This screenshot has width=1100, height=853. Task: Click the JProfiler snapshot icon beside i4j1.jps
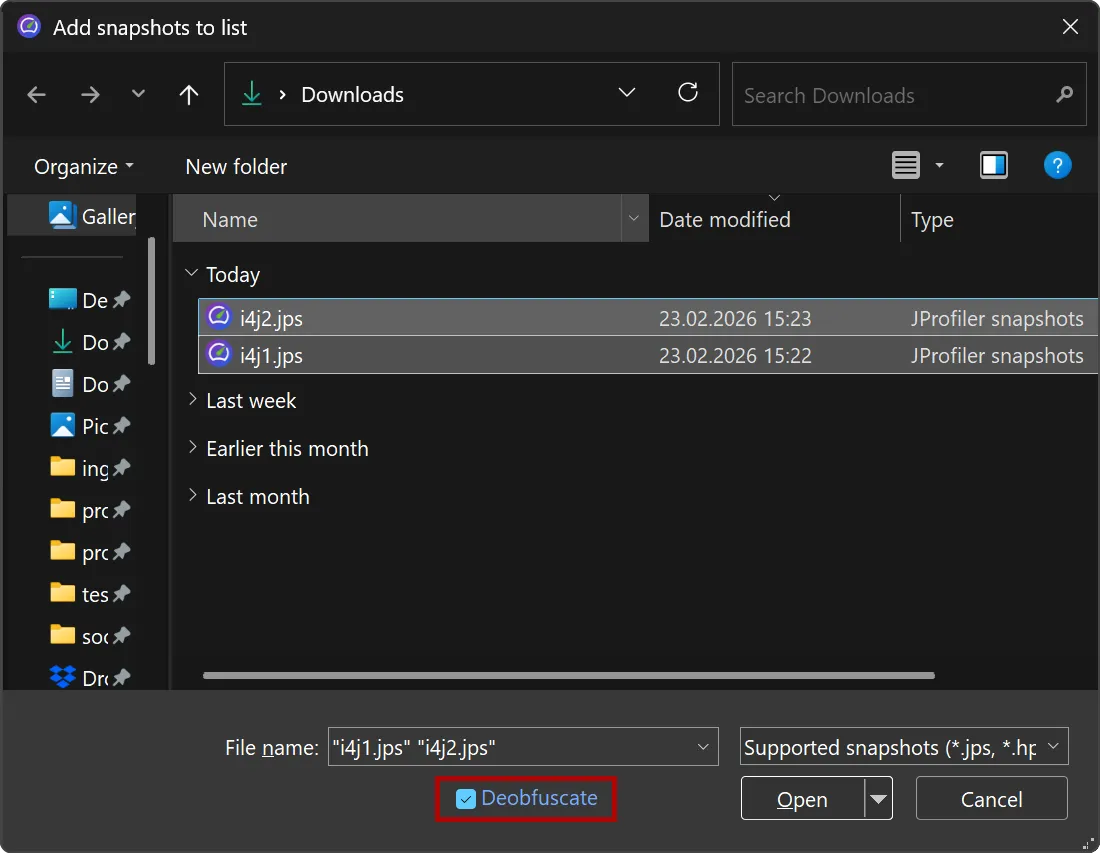click(x=218, y=355)
